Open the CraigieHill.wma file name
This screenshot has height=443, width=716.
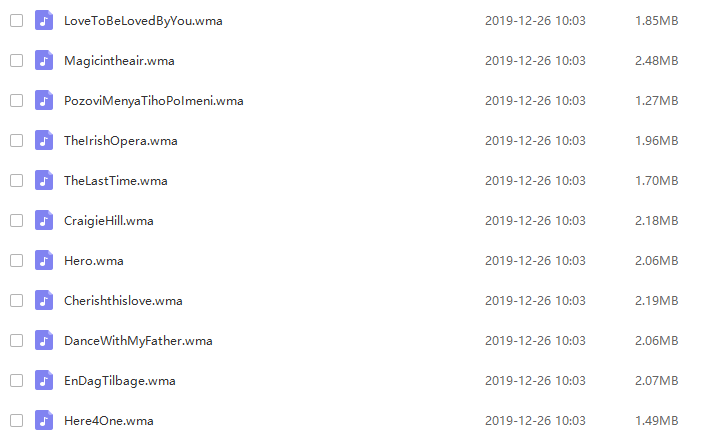109,221
